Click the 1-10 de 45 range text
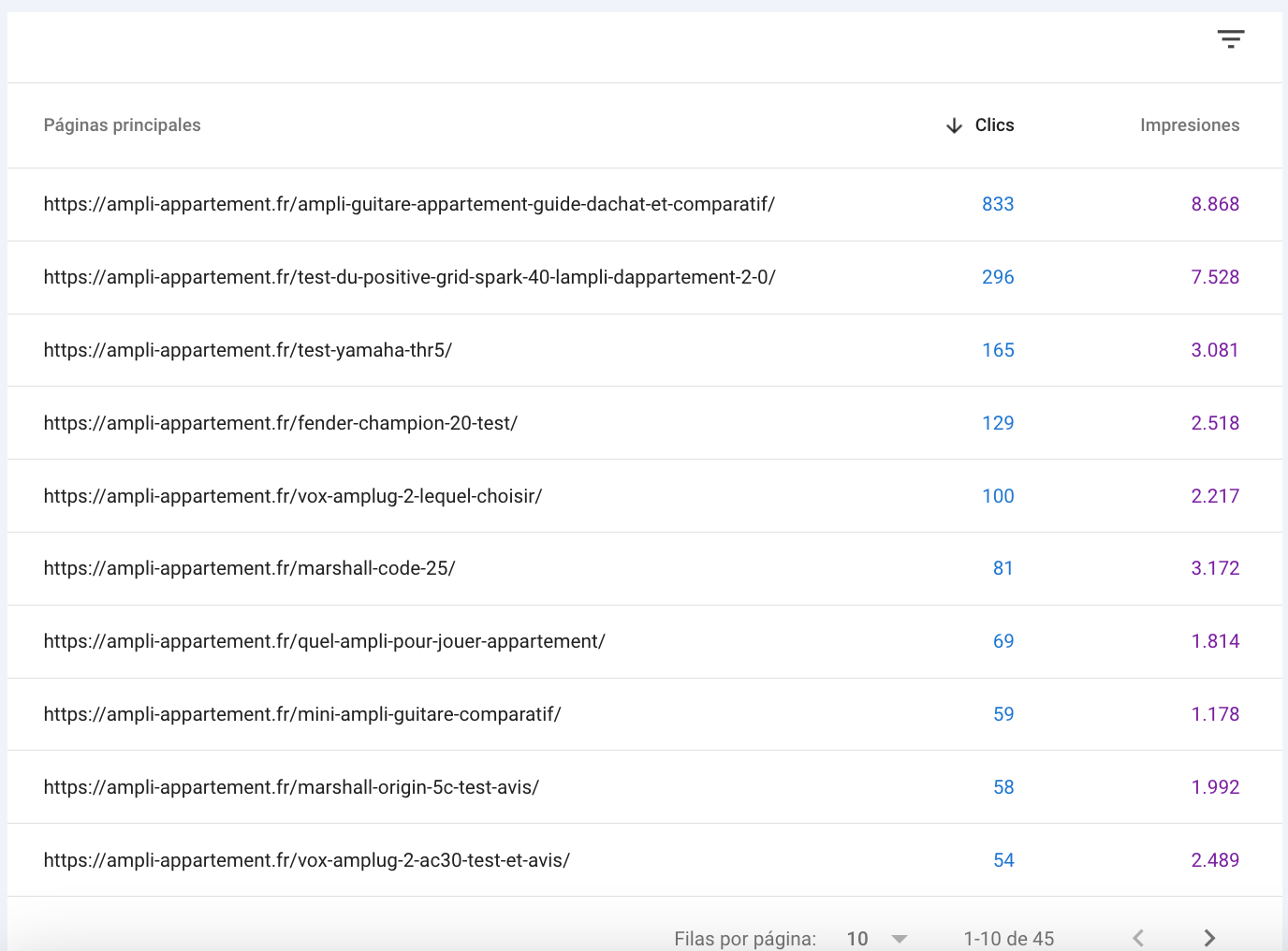Image resolution: width=1288 pixels, height=951 pixels. coord(1009,939)
